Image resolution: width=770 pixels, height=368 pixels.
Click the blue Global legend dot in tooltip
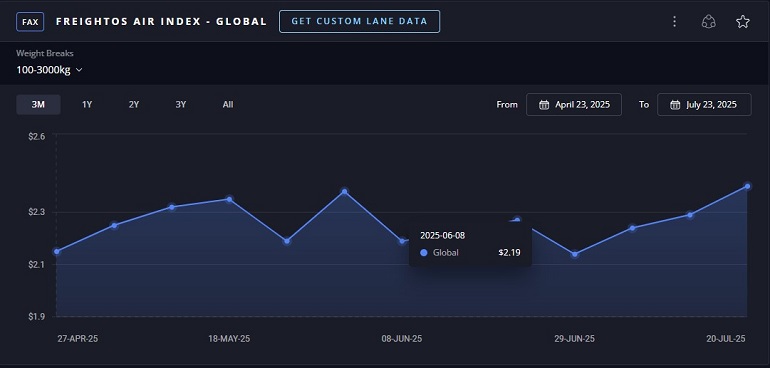click(424, 253)
